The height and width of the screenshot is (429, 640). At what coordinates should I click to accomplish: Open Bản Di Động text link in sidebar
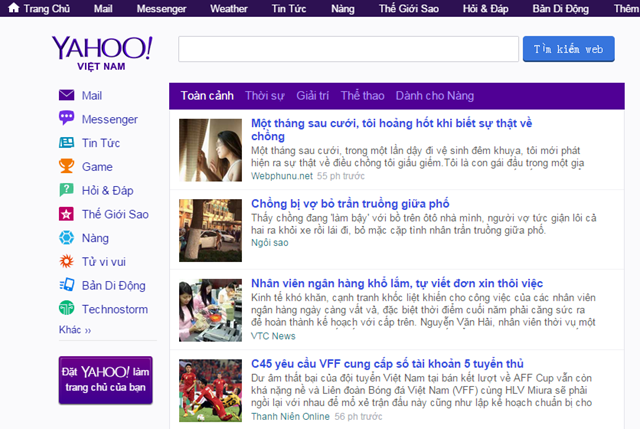(x=113, y=285)
